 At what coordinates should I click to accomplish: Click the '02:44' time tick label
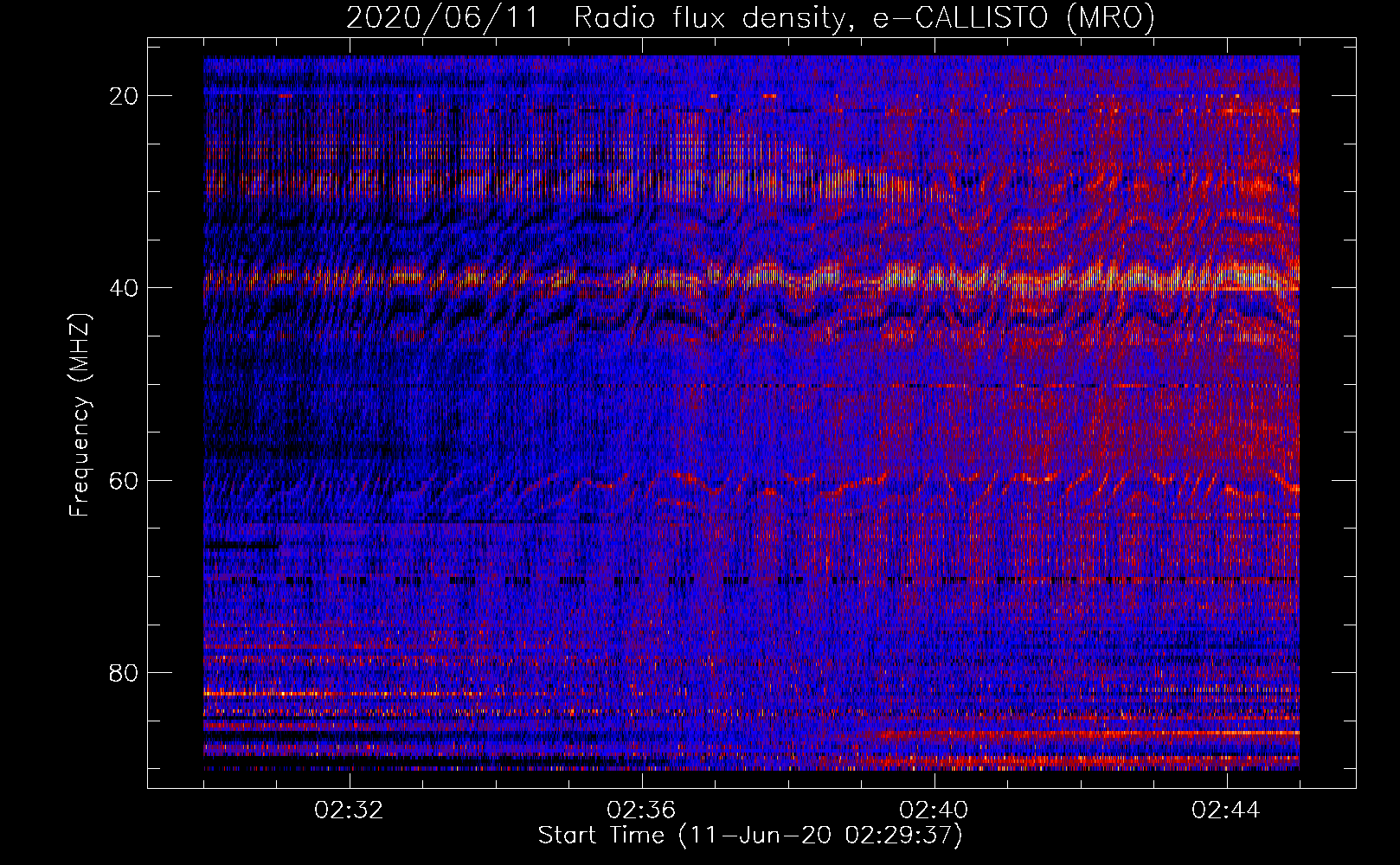pos(1227,811)
